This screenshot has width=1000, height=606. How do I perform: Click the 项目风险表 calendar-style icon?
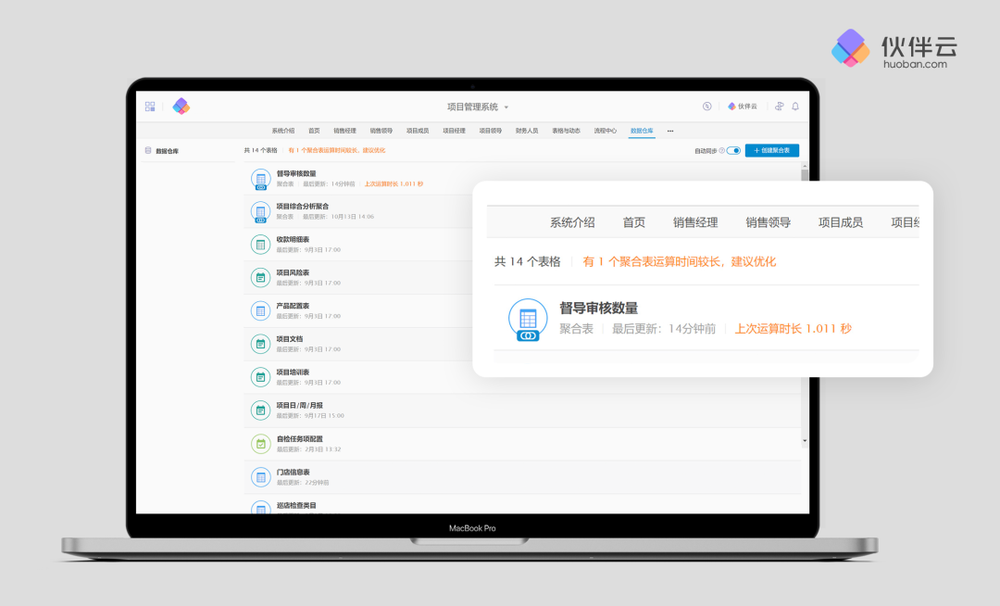click(260, 277)
